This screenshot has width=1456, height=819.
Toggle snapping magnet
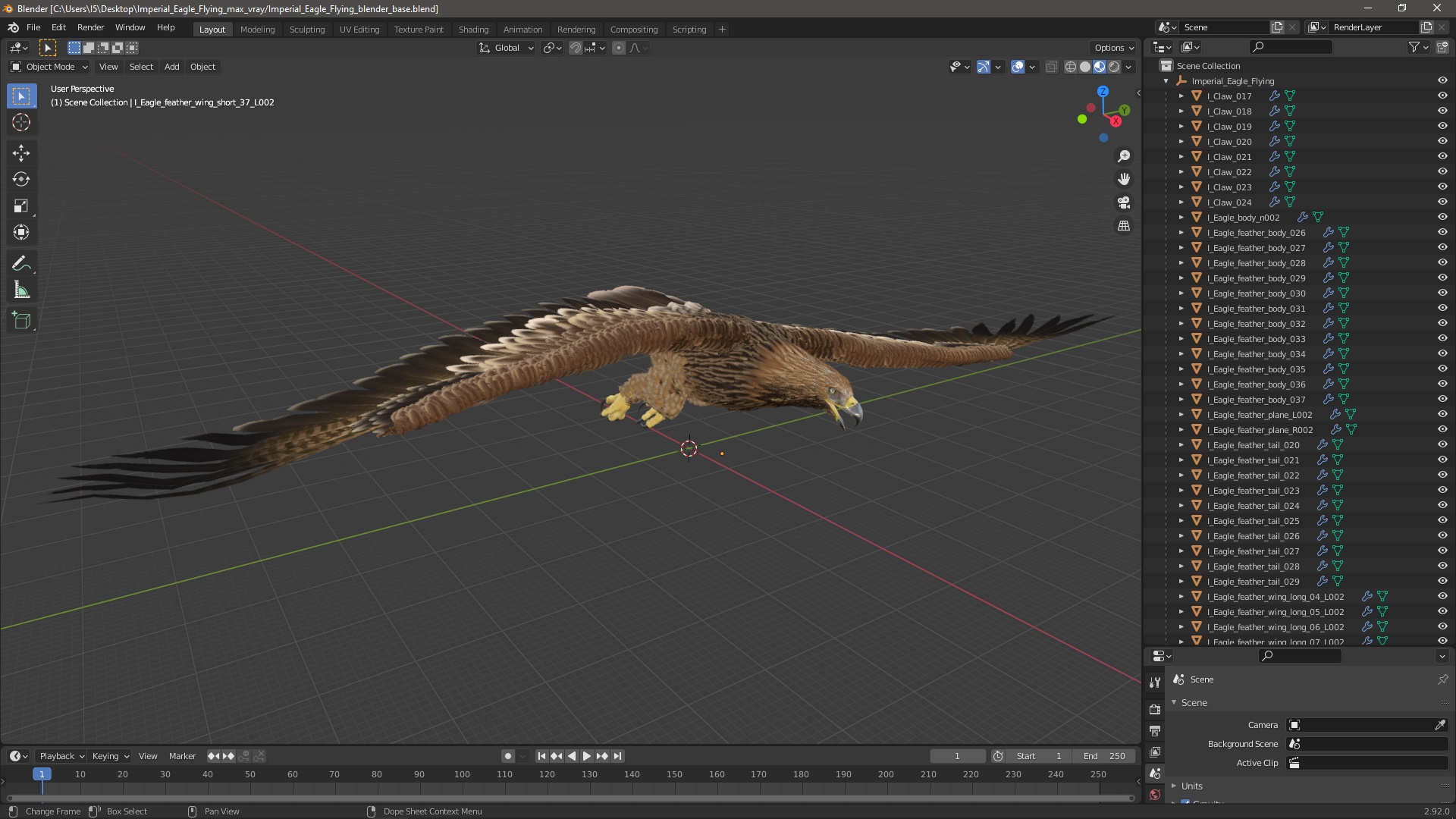point(576,48)
